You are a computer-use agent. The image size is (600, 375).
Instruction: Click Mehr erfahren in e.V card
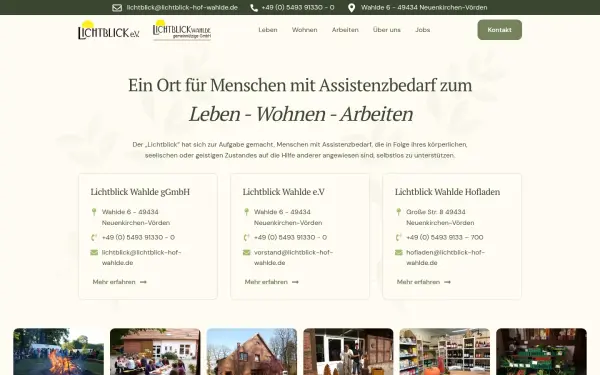(266, 282)
